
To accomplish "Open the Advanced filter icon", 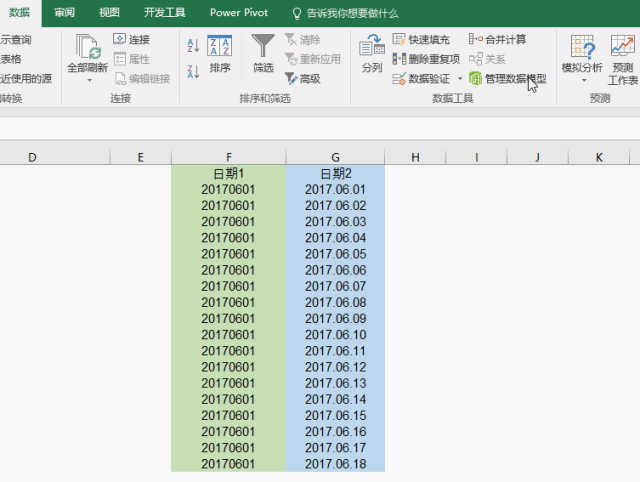I will click(x=291, y=78).
